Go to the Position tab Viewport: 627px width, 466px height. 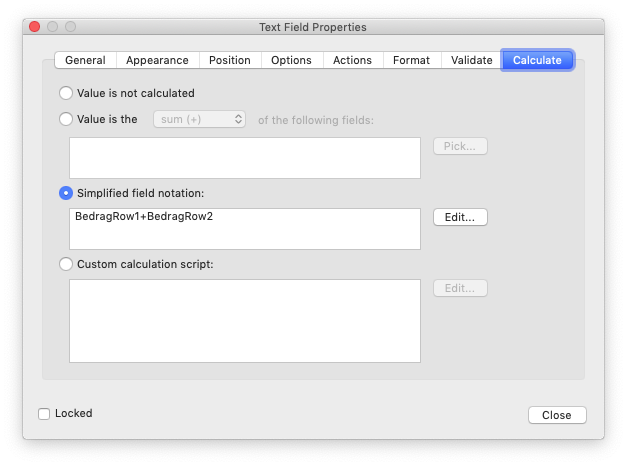coord(230,60)
